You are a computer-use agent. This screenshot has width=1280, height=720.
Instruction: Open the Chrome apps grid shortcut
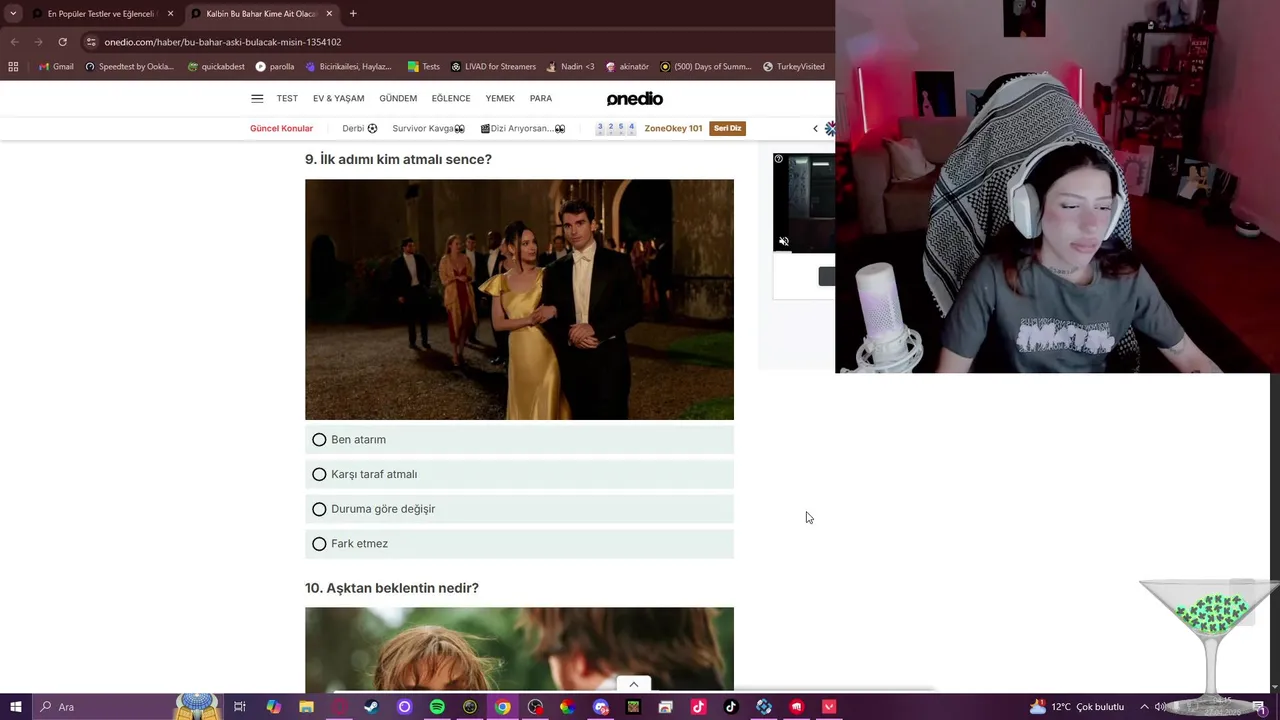(13, 67)
